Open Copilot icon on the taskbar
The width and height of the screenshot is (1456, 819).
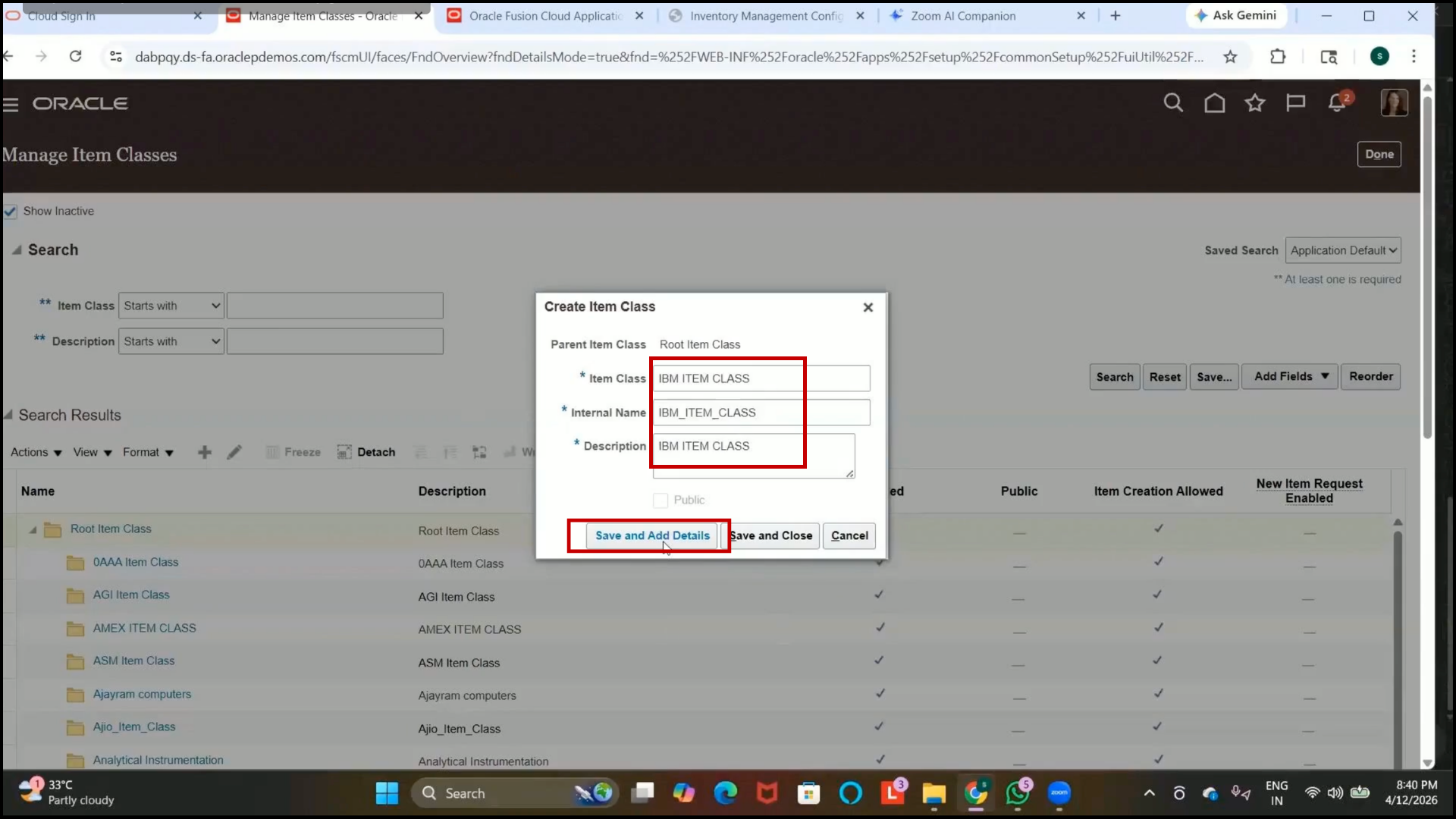click(684, 793)
